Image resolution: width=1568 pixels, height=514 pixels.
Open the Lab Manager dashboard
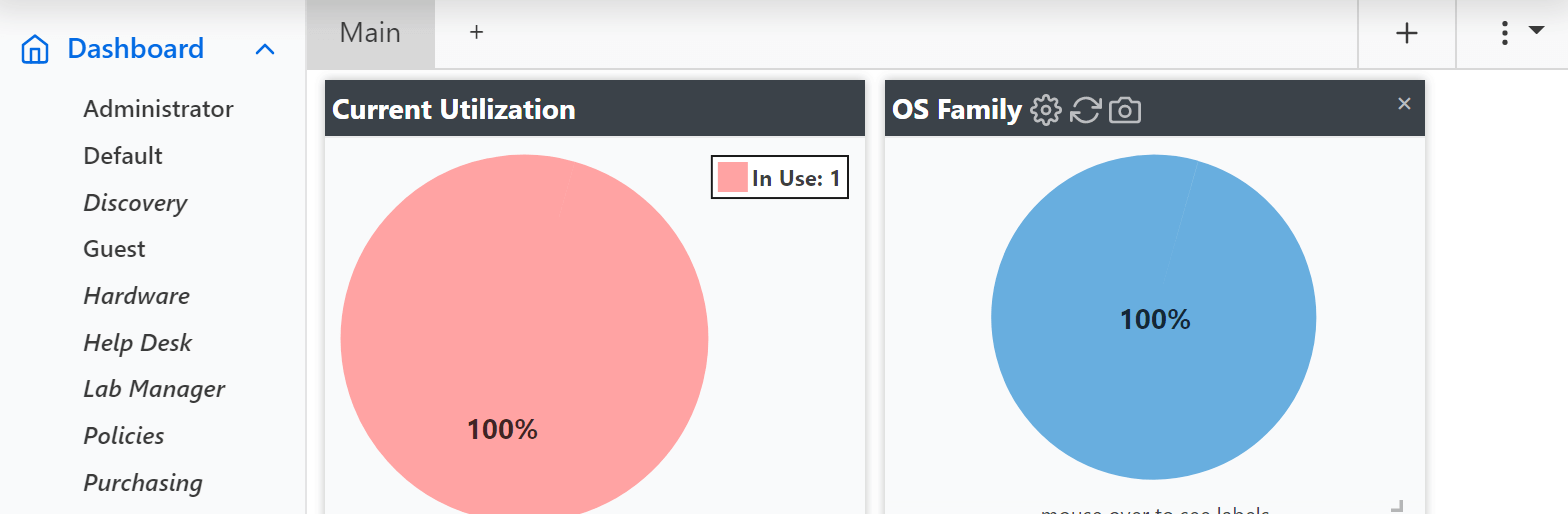coord(154,389)
